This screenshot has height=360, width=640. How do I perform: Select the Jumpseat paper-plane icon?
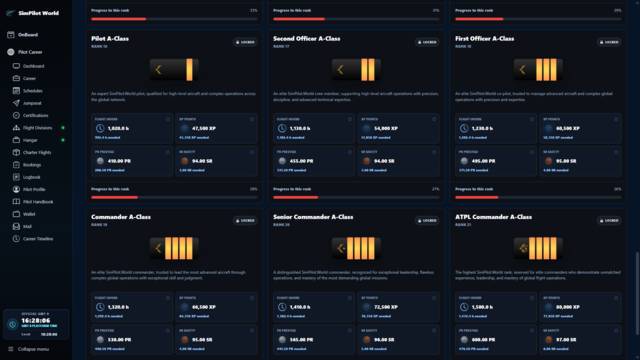[16, 103]
